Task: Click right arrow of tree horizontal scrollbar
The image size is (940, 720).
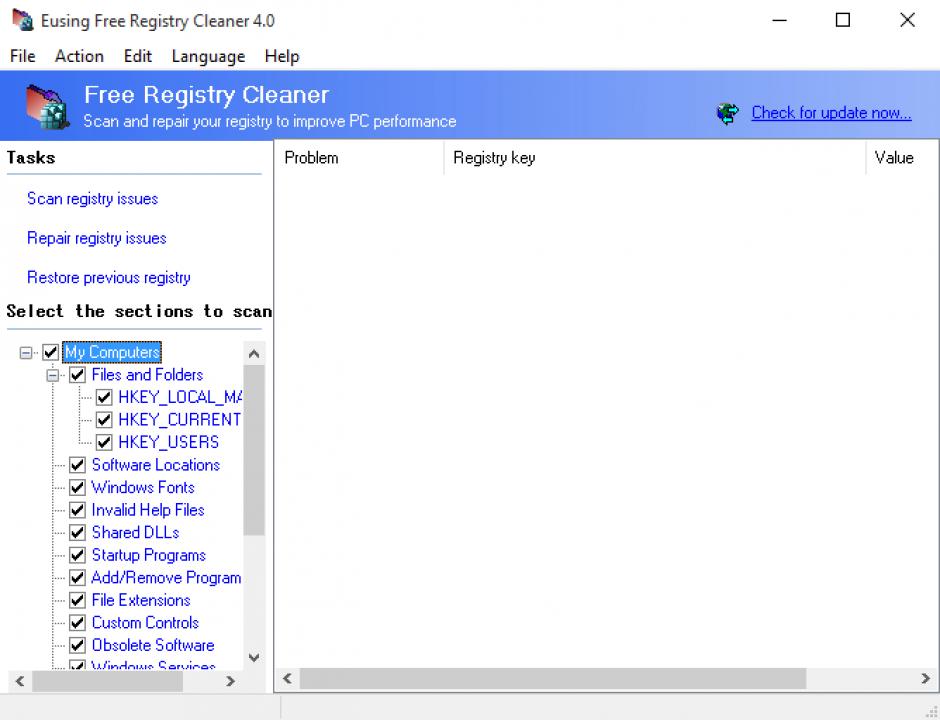Action: click(x=230, y=681)
